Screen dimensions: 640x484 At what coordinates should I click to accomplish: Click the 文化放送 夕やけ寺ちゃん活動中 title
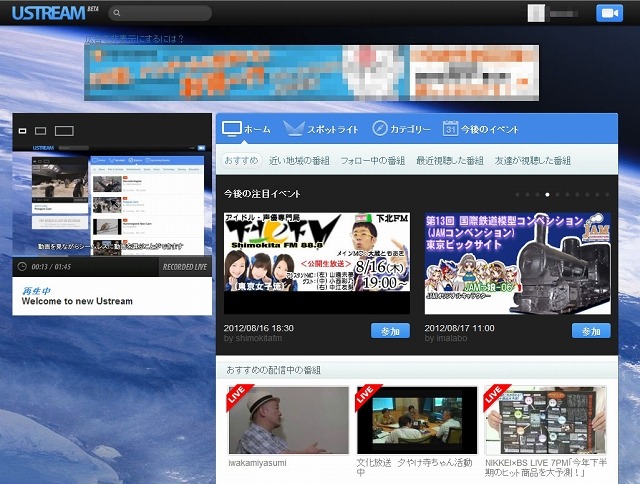(x=414, y=468)
